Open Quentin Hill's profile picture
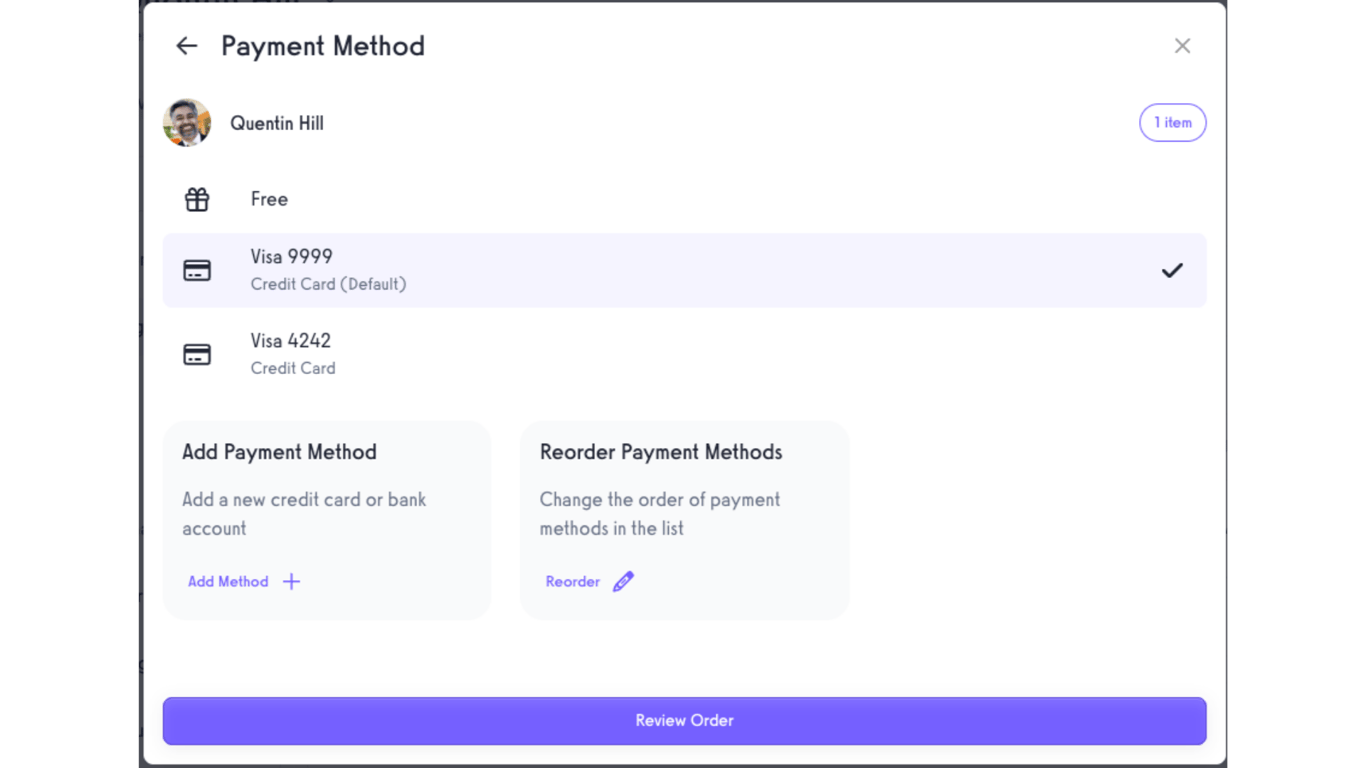This screenshot has width=1366, height=768. coord(187,122)
